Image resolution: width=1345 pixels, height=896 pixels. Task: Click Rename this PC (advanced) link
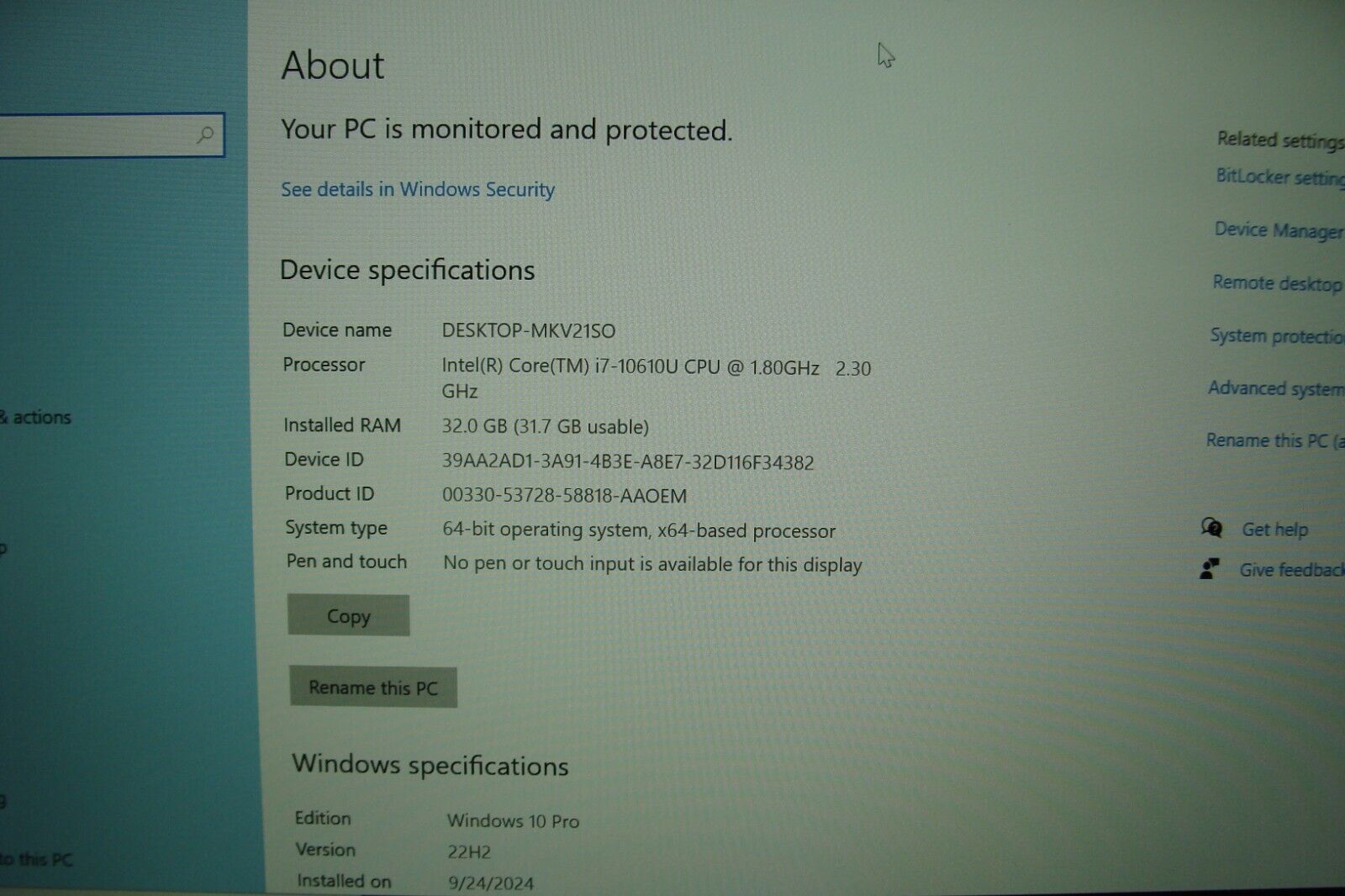tap(1275, 440)
